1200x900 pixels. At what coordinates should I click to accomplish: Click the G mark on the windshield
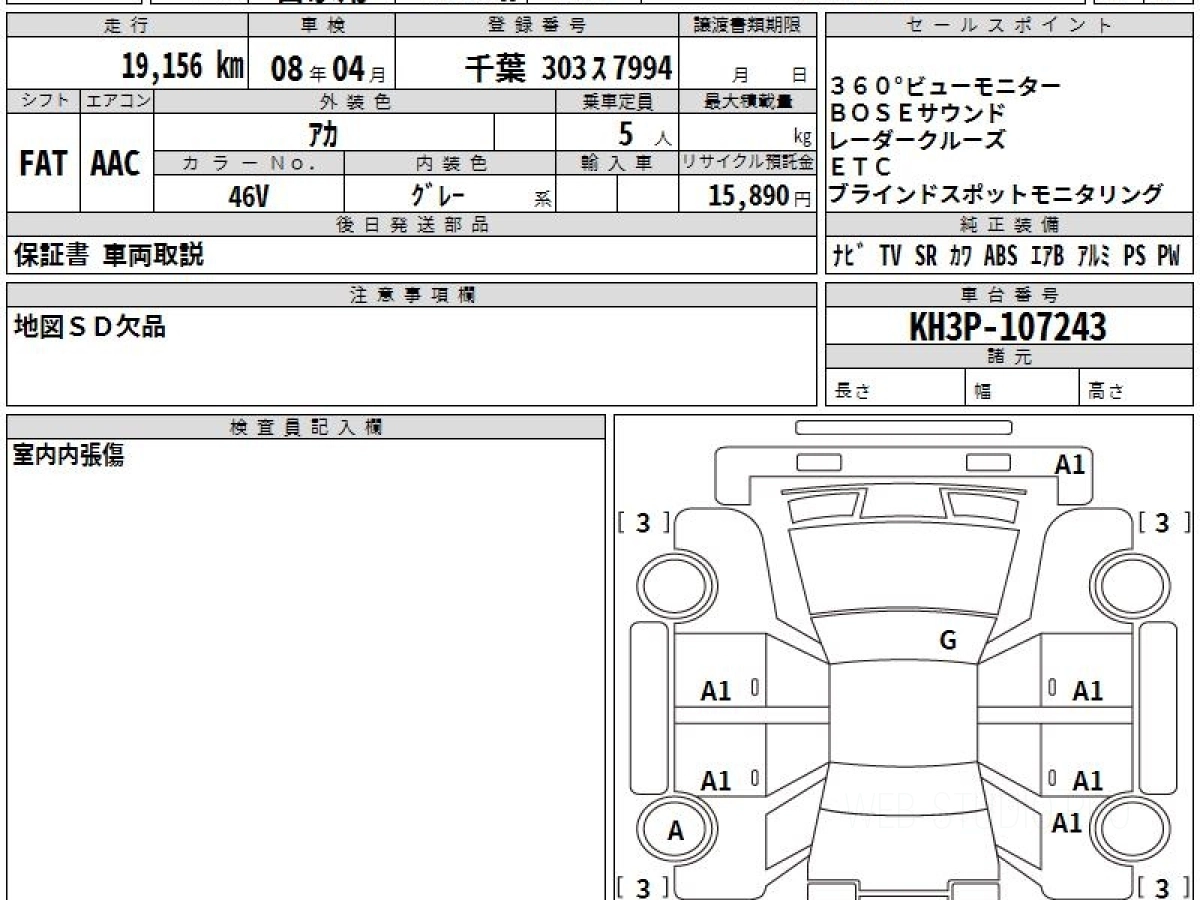(x=948, y=640)
